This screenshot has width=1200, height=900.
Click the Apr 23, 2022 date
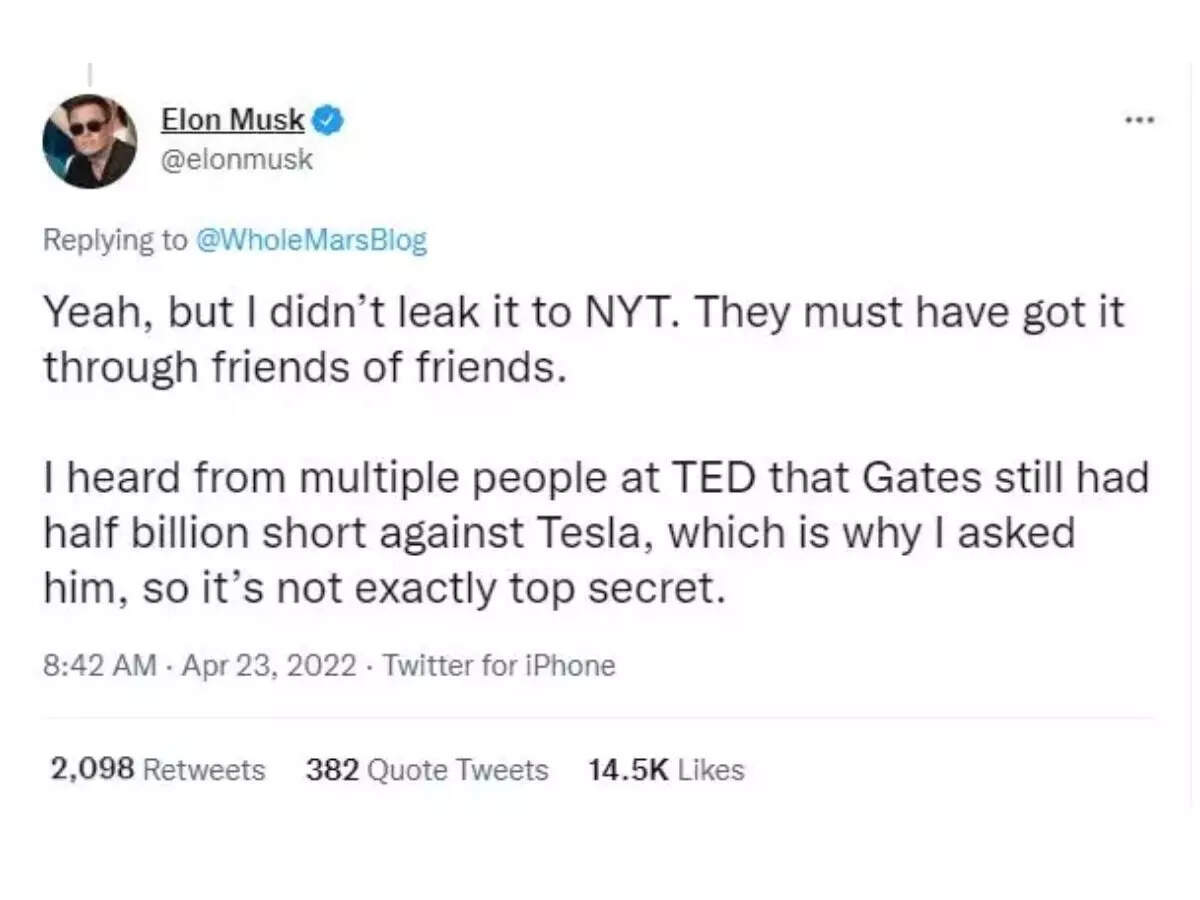(x=267, y=665)
